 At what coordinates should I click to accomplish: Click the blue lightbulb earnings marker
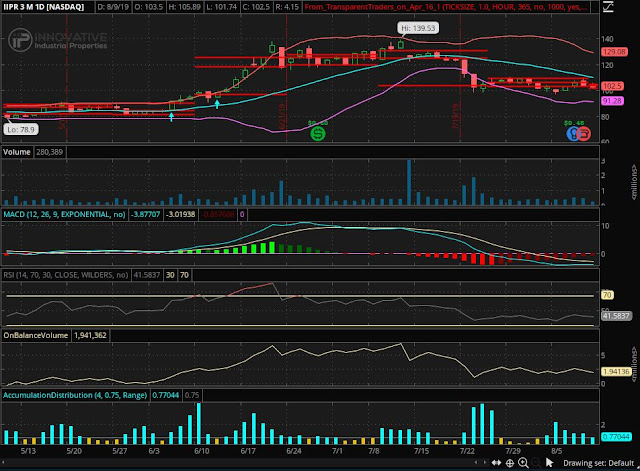572,133
